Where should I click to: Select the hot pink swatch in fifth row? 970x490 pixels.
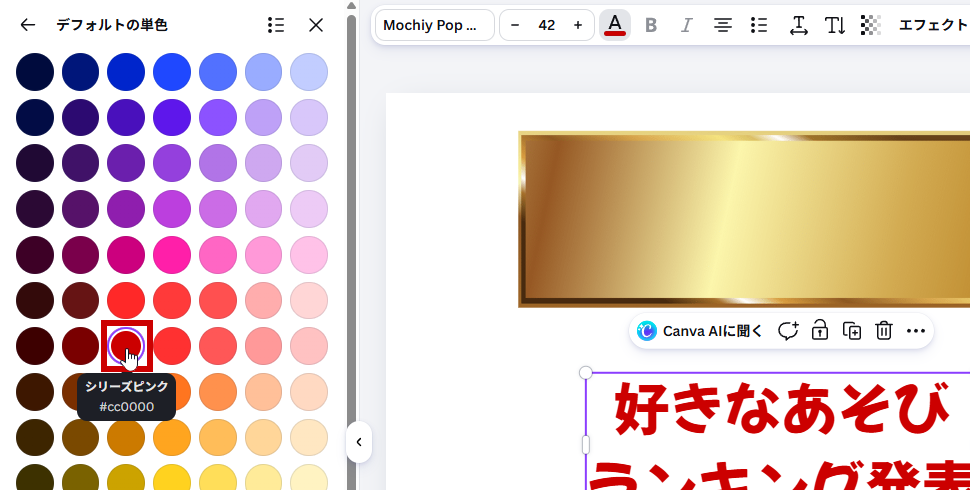click(172, 255)
